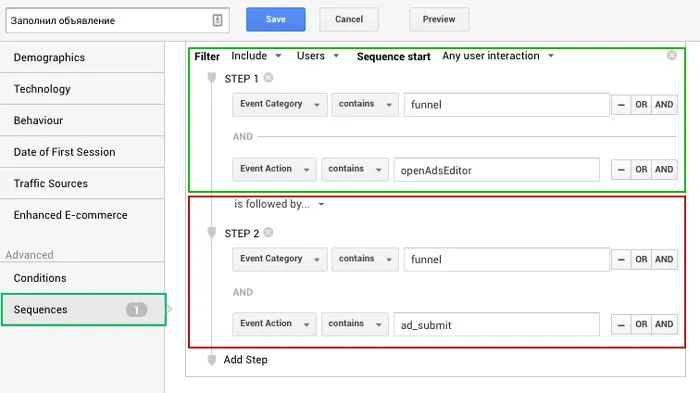Image resolution: width=700 pixels, height=393 pixels.
Task: Open Step 1 Event Action dimension dropdown
Action: point(275,169)
